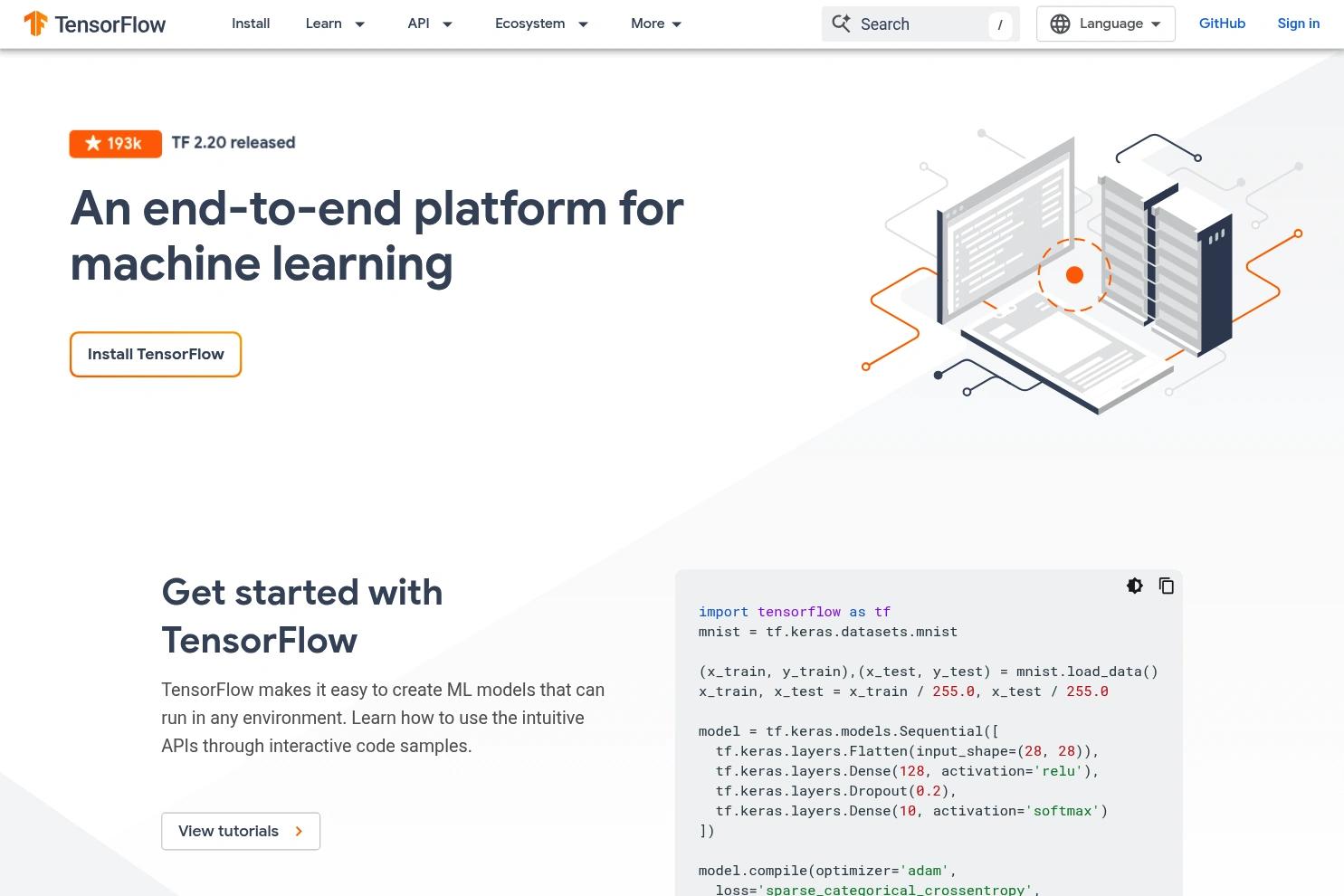Open the Ecosystem menu

tap(529, 24)
